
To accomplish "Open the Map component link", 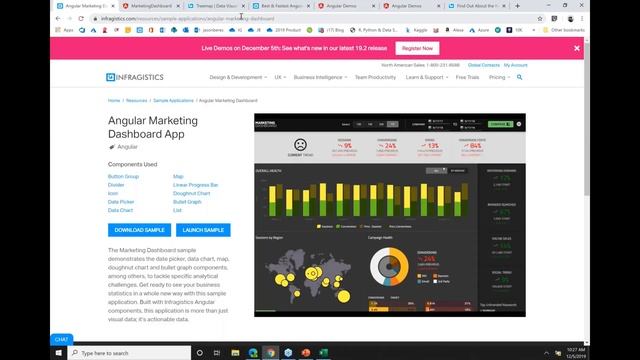I will [x=178, y=176].
